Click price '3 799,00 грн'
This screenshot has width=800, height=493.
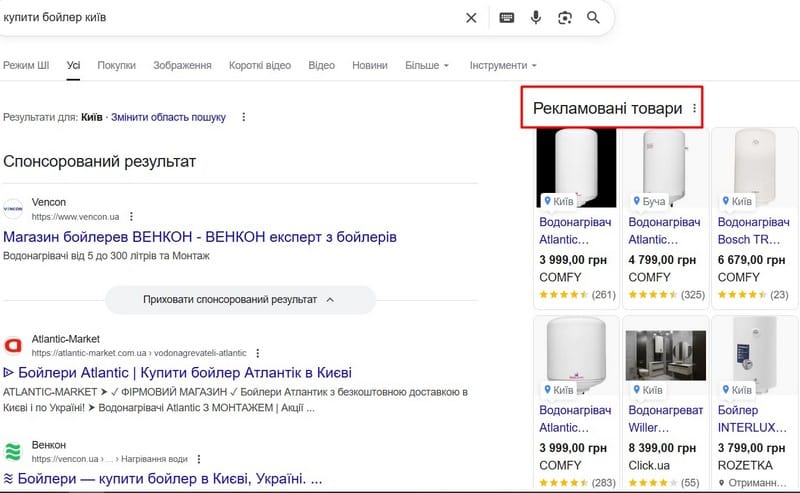pyautogui.click(x=751, y=448)
